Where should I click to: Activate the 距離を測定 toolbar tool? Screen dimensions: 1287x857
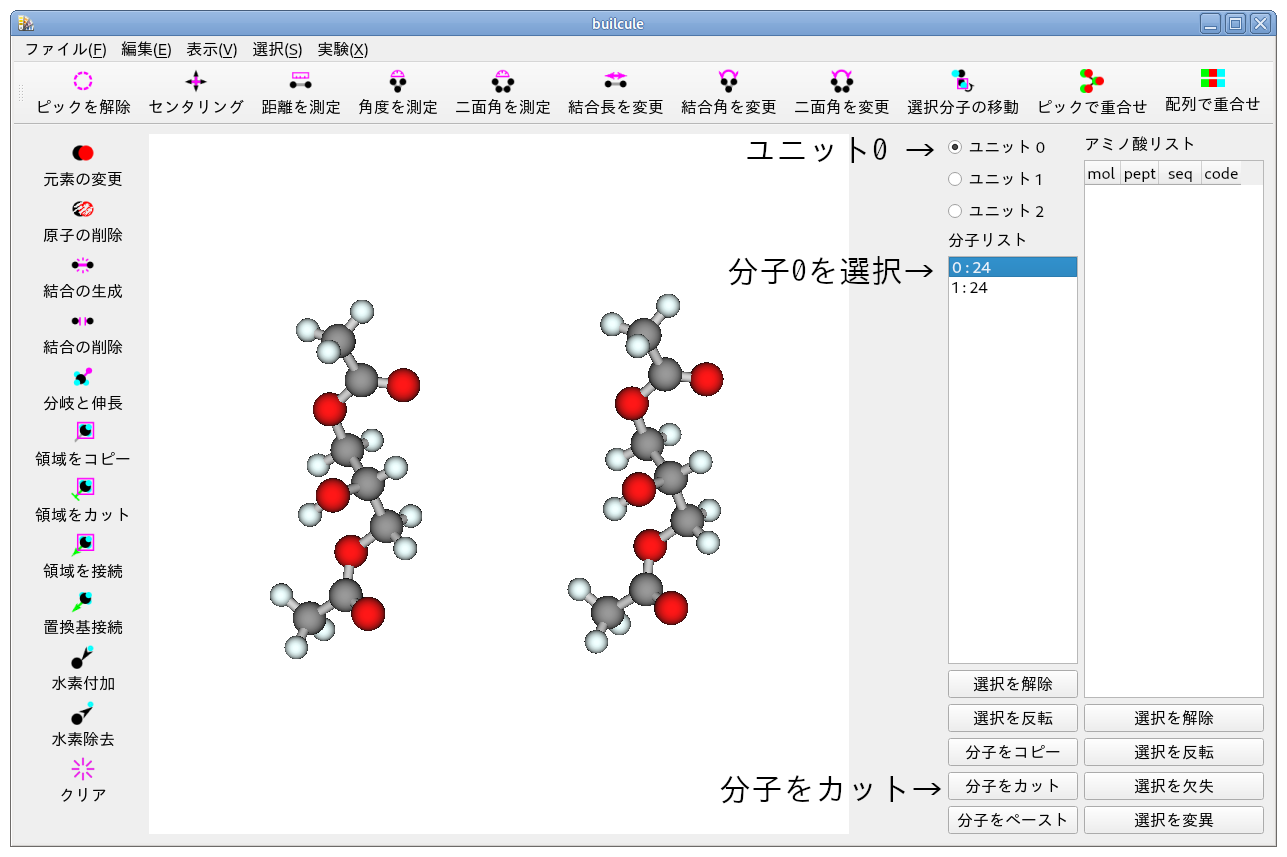click(x=299, y=93)
